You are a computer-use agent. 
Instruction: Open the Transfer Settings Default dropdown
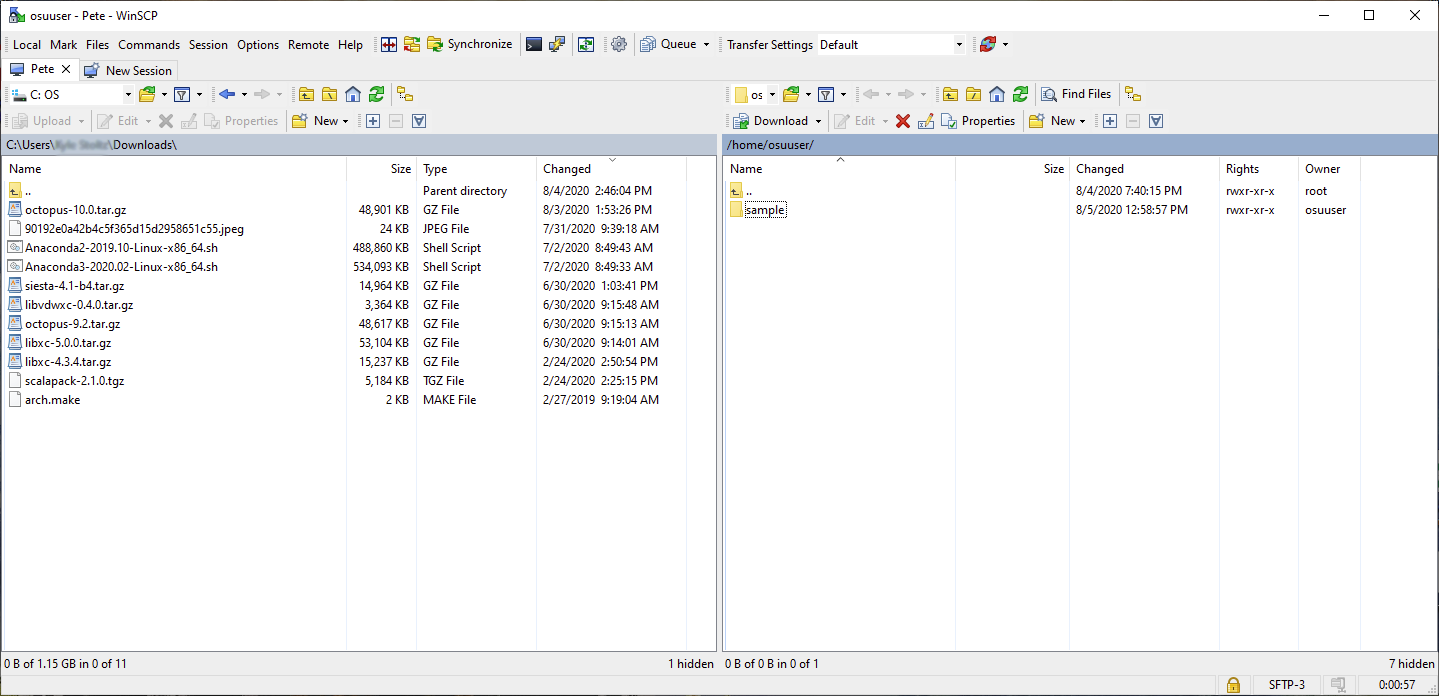pos(957,44)
